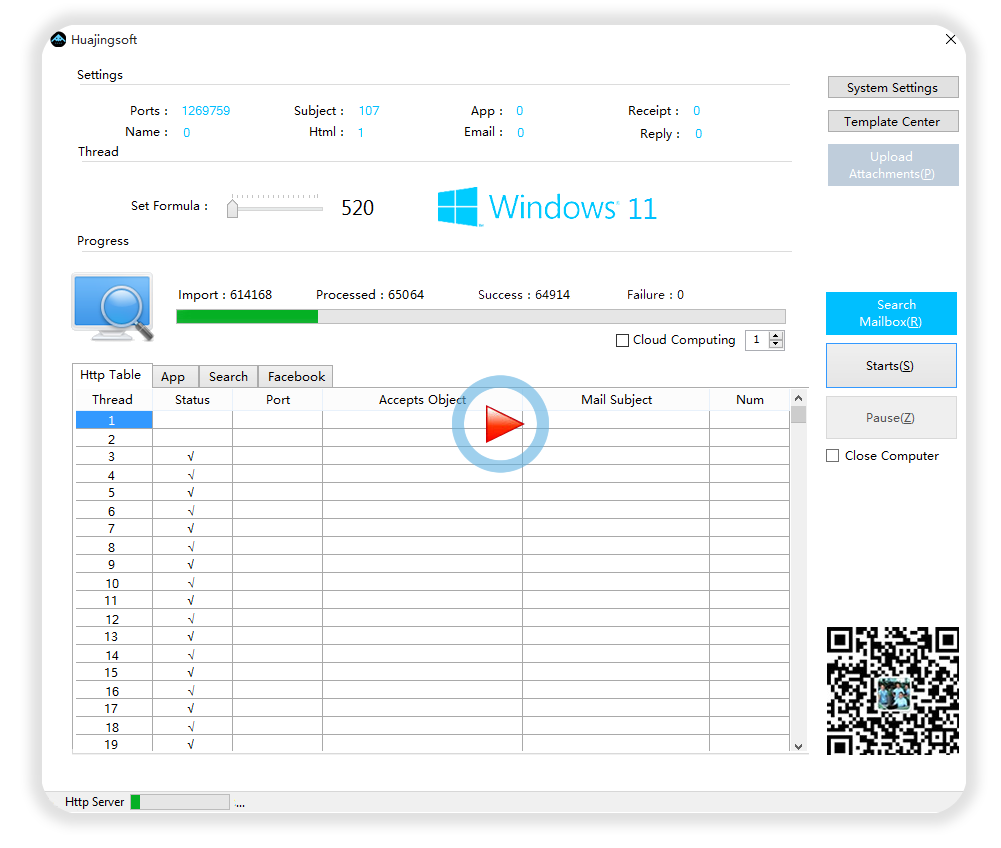Close the Huajingsoft window

pyautogui.click(x=951, y=39)
